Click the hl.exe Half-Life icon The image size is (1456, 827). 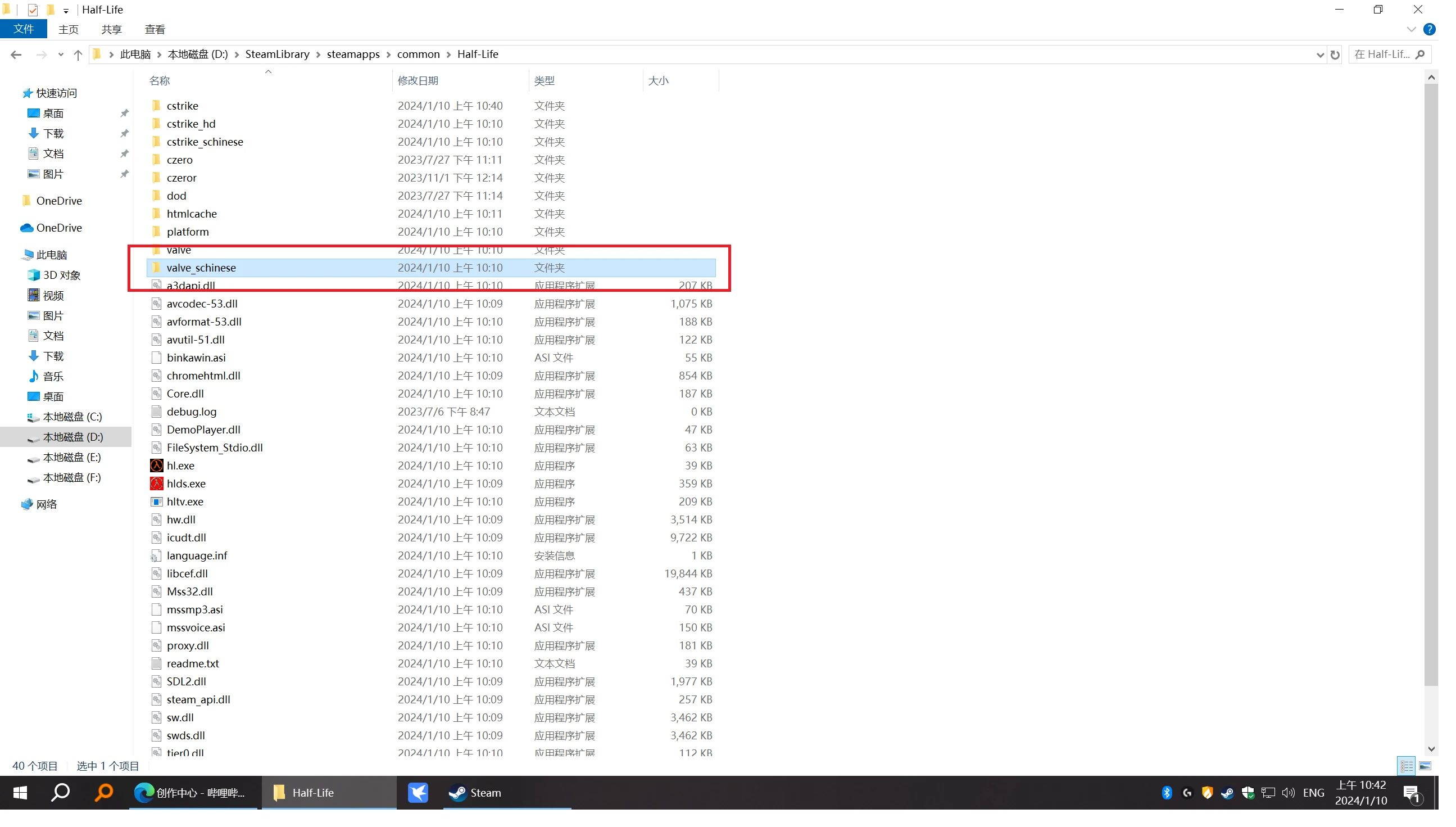click(x=157, y=466)
